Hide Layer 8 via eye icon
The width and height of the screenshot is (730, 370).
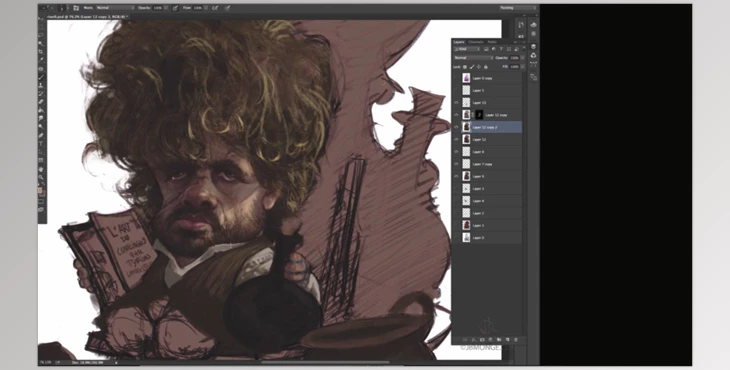click(456, 152)
